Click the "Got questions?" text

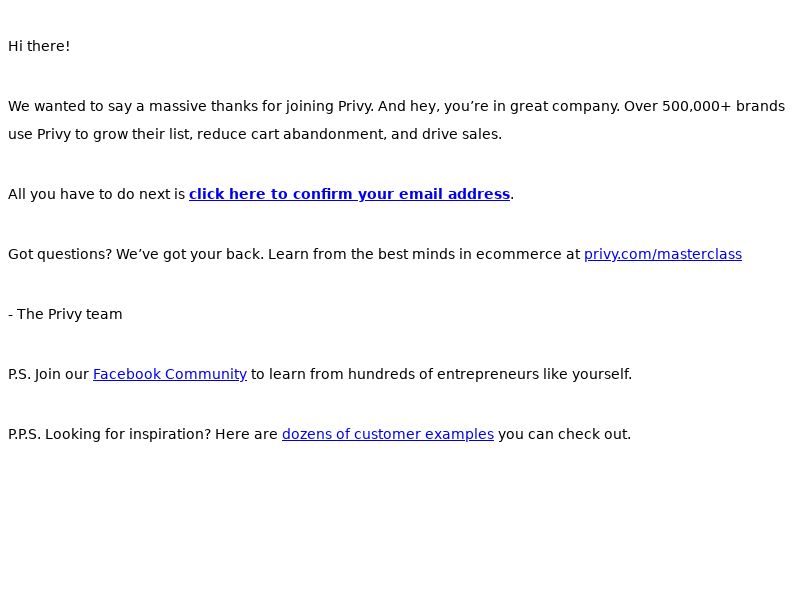coord(60,255)
